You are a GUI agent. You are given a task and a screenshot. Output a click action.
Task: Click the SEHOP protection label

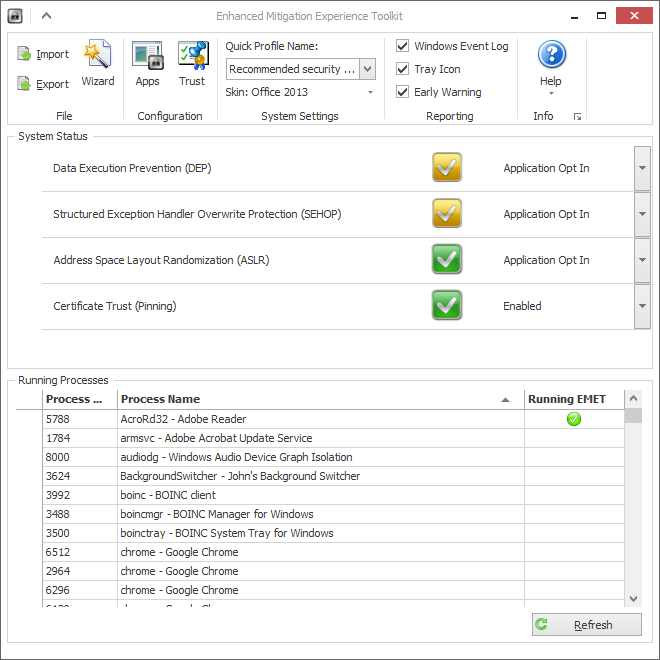(x=197, y=214)
